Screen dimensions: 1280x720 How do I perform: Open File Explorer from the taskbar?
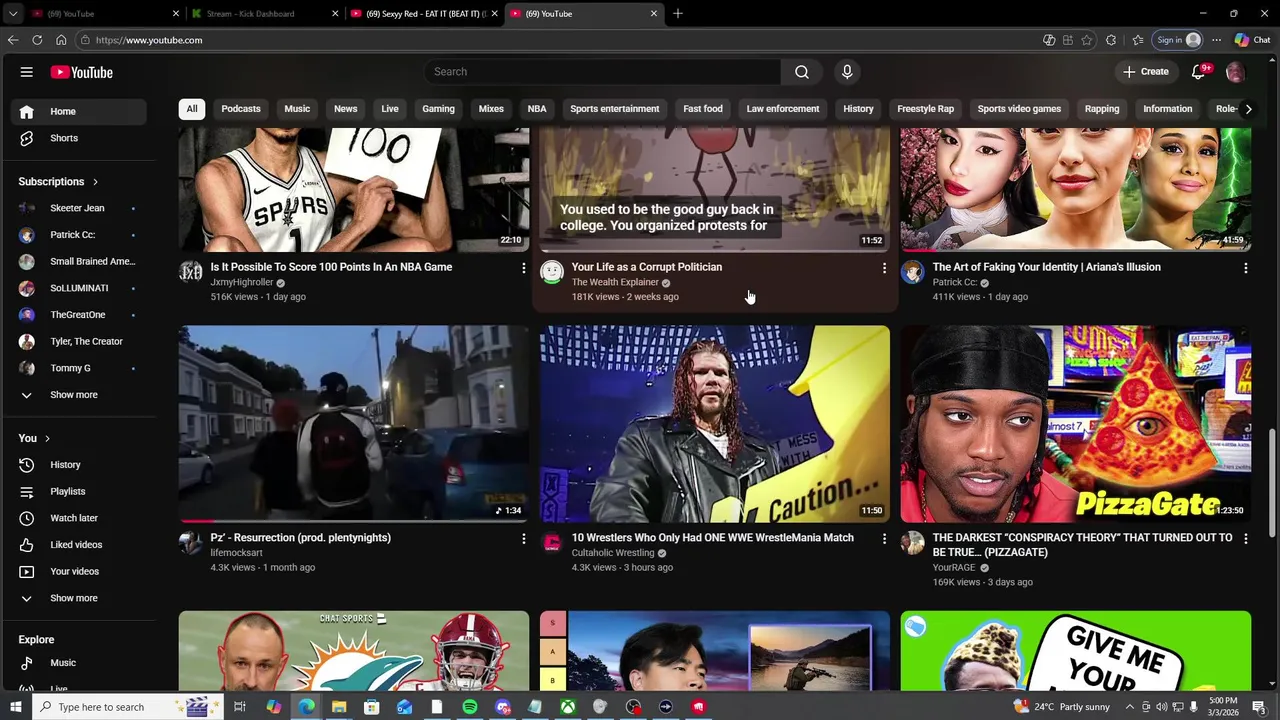tap(339, 707)
